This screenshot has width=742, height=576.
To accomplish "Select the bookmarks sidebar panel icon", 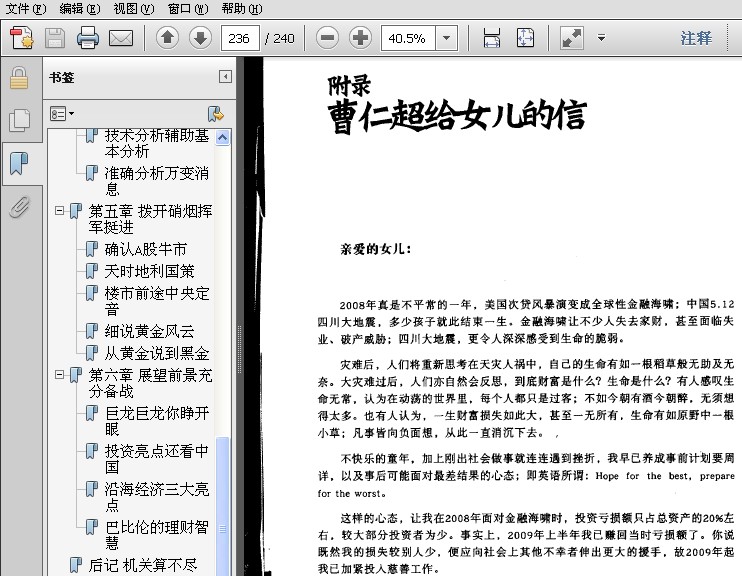I will [19, 164].
